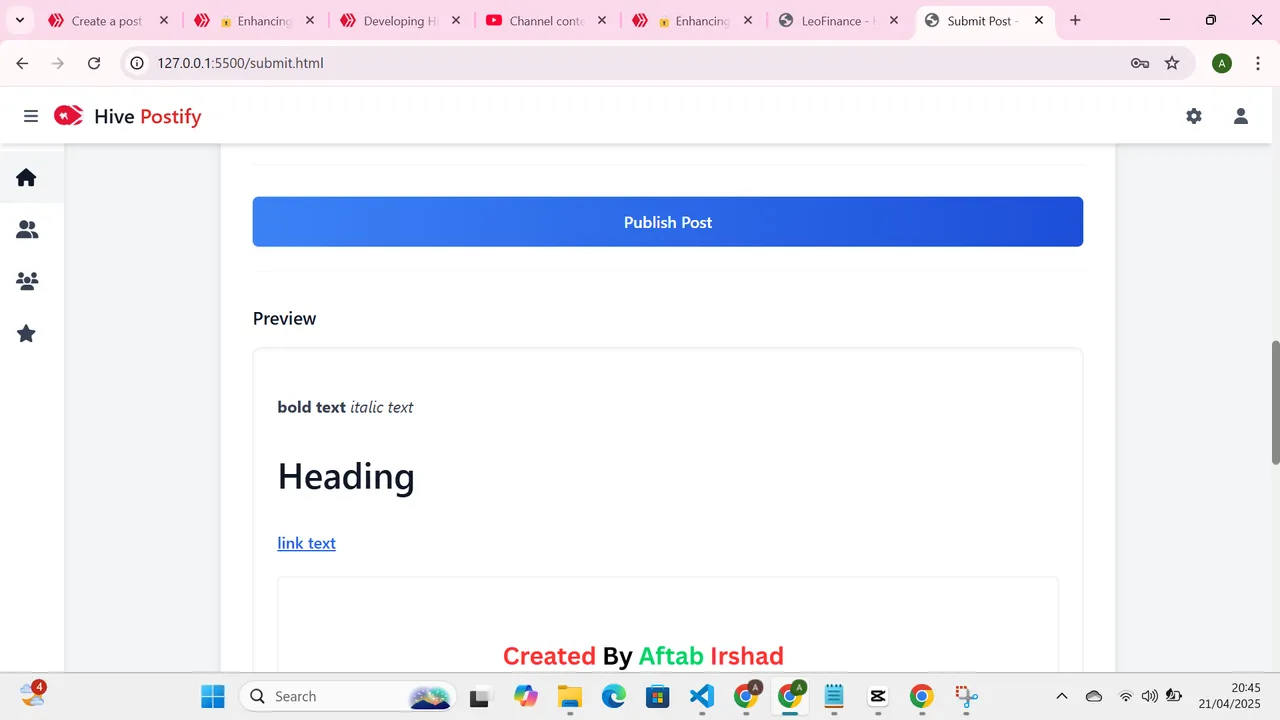Viewport: 1280px width, 720px height.
Task: Check the battery status icon
Action: (x=1174, y=696)
